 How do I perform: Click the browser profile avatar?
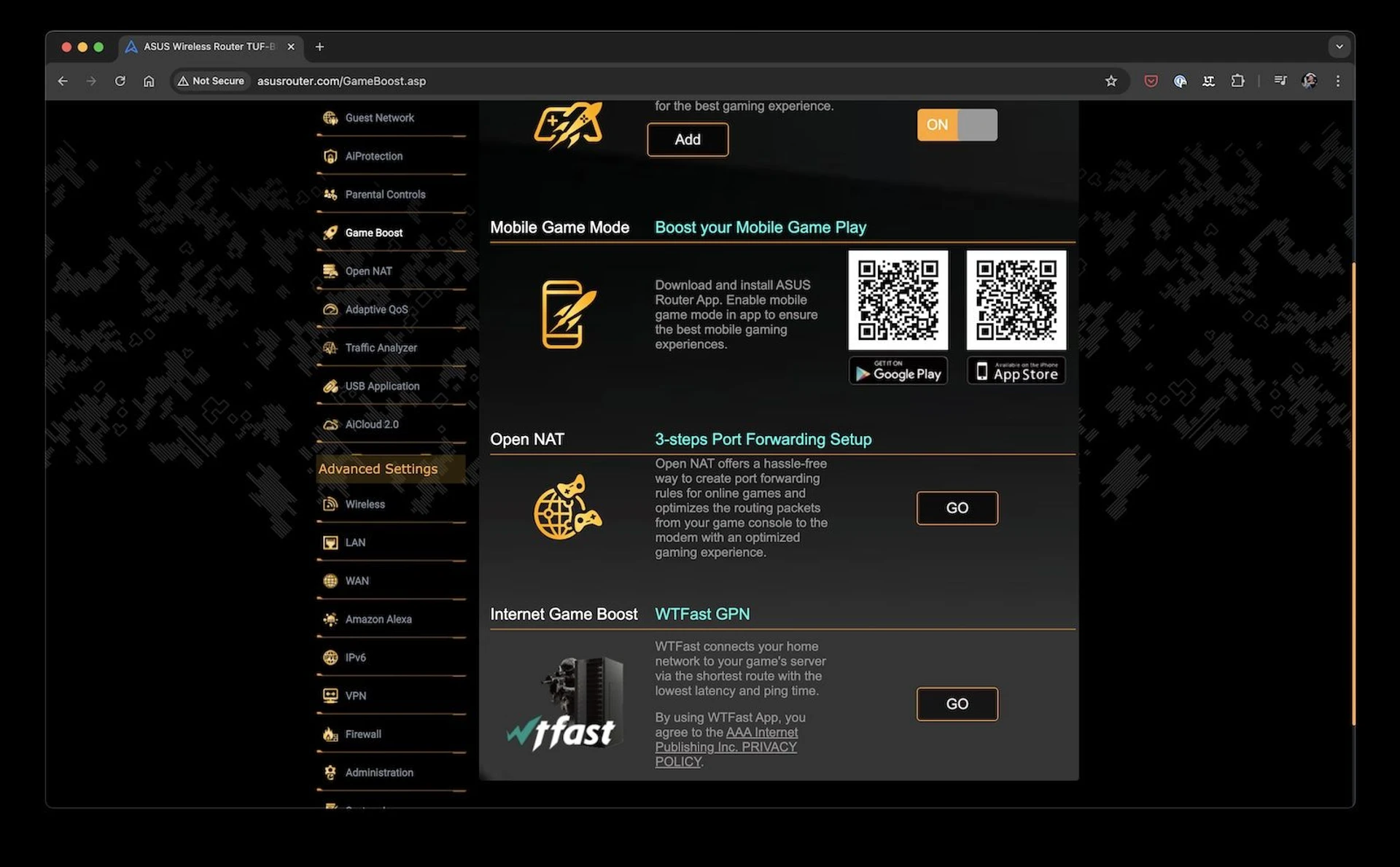click(1310, 81)
